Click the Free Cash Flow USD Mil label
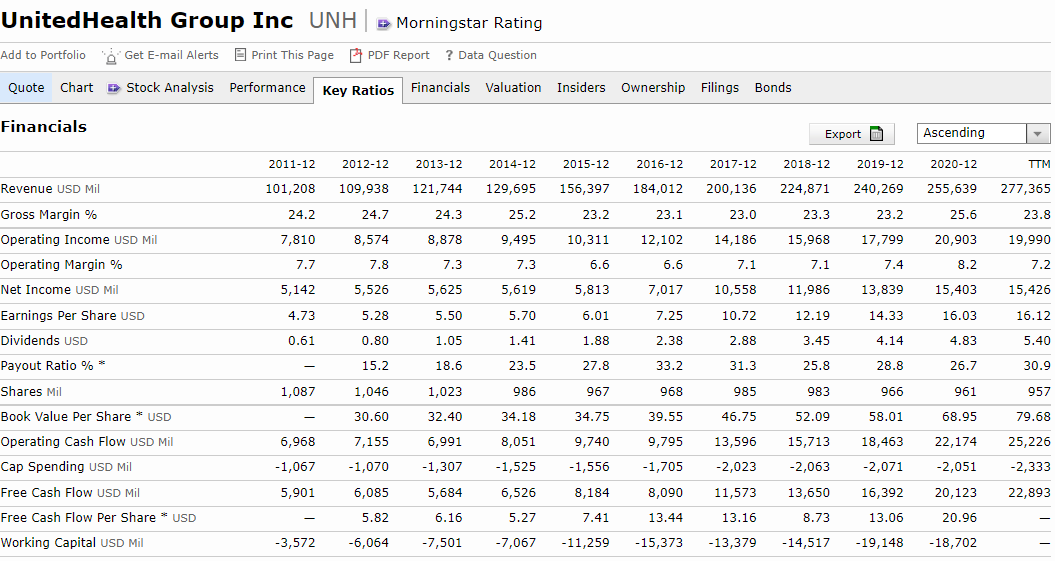Screen dimensions: 1055x561 point(70,492)
